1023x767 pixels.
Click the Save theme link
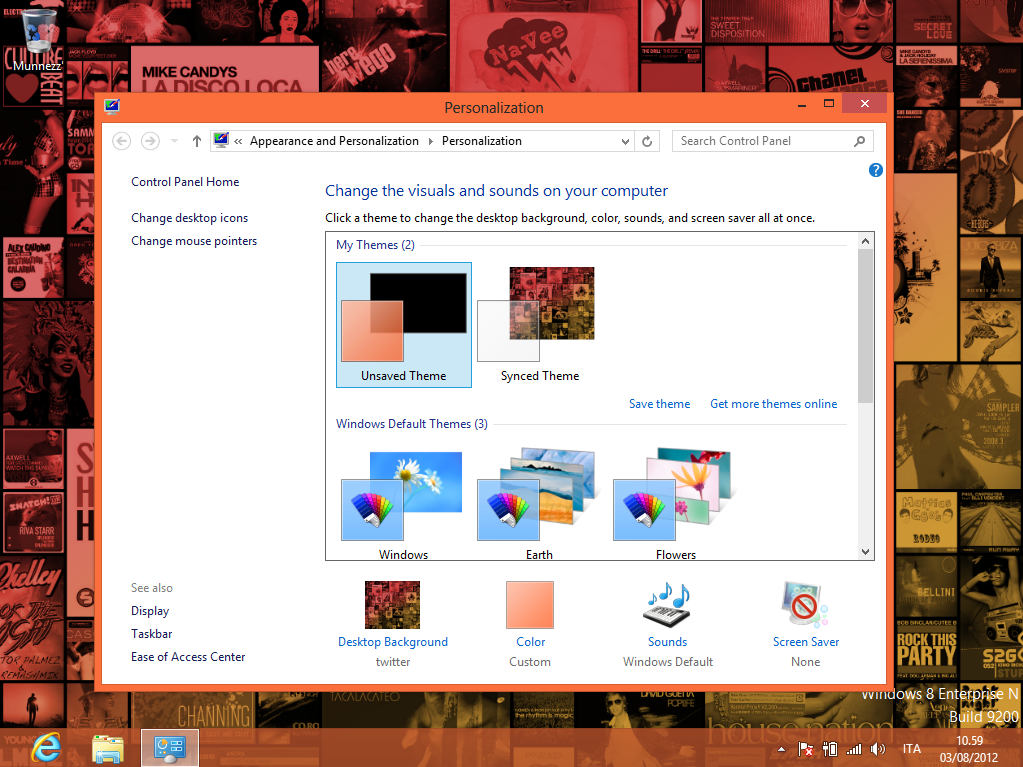click(660, 404)
